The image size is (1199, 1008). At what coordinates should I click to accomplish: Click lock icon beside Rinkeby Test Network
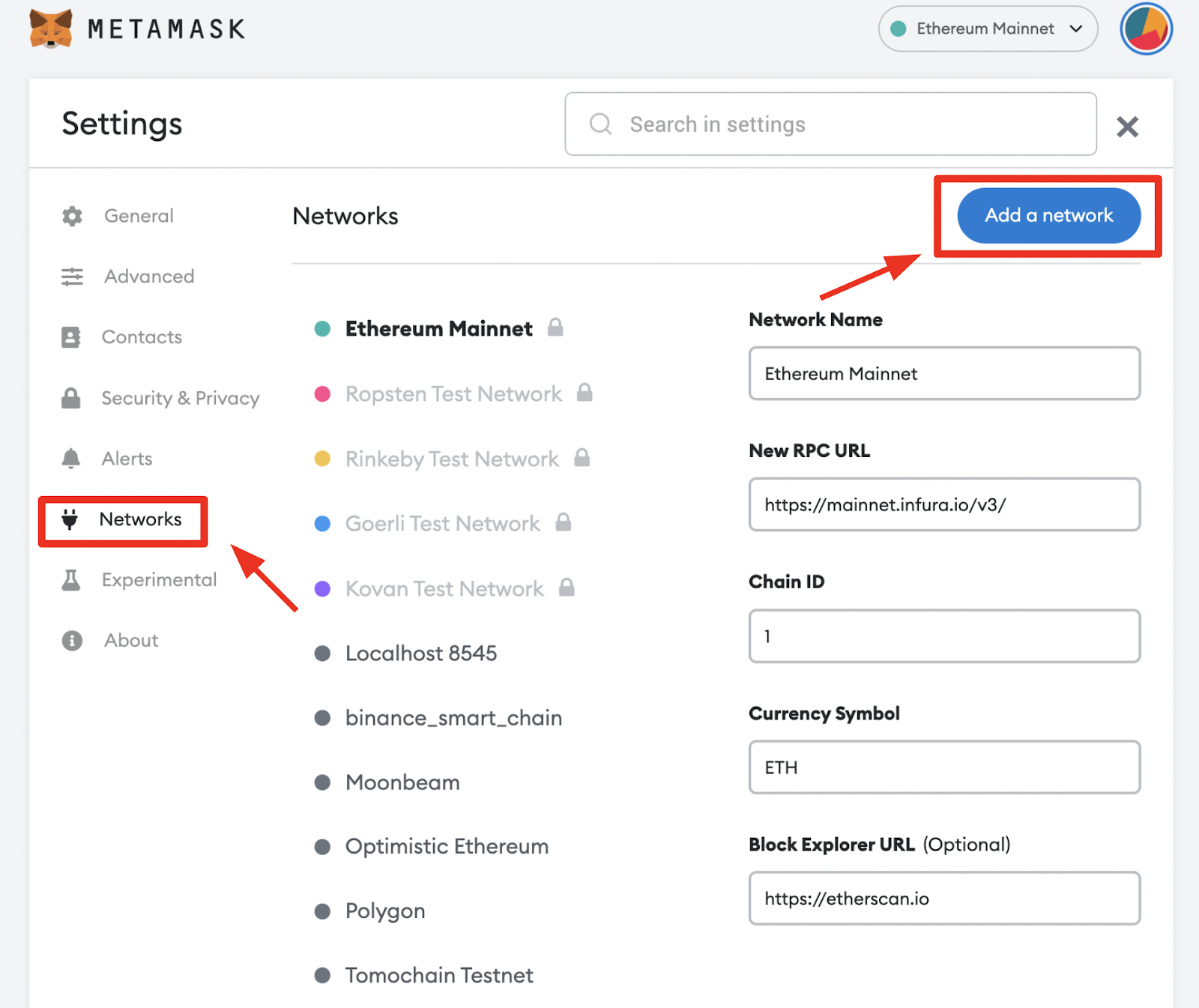(x=582, y=457)
